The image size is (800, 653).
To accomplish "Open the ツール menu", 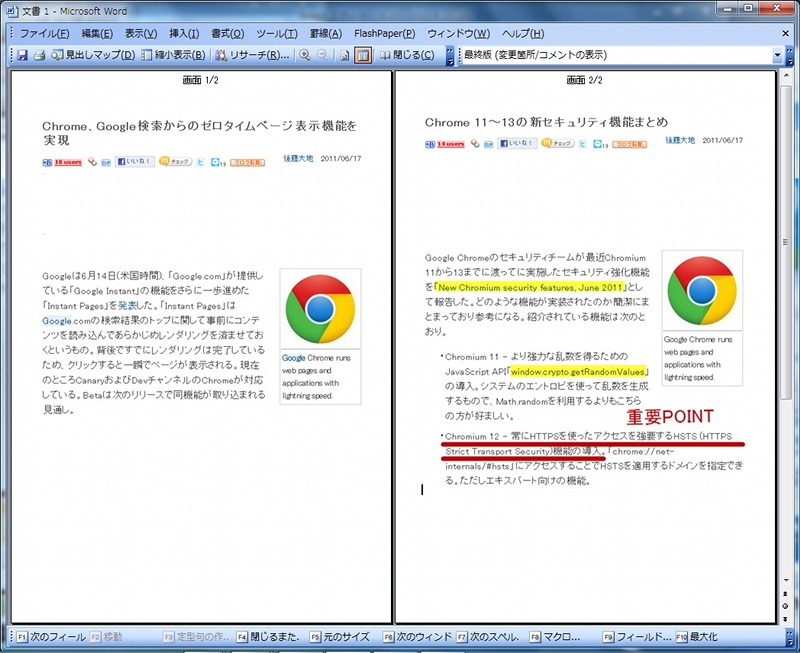I will (x=277, y=34).
